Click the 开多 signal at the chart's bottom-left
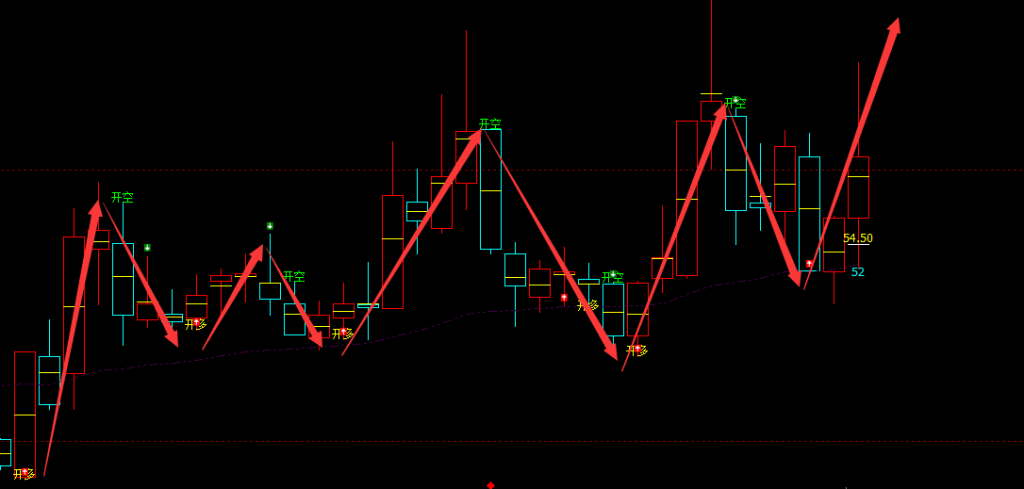This screenshot has height=489, width=1024. pos(24,473)
